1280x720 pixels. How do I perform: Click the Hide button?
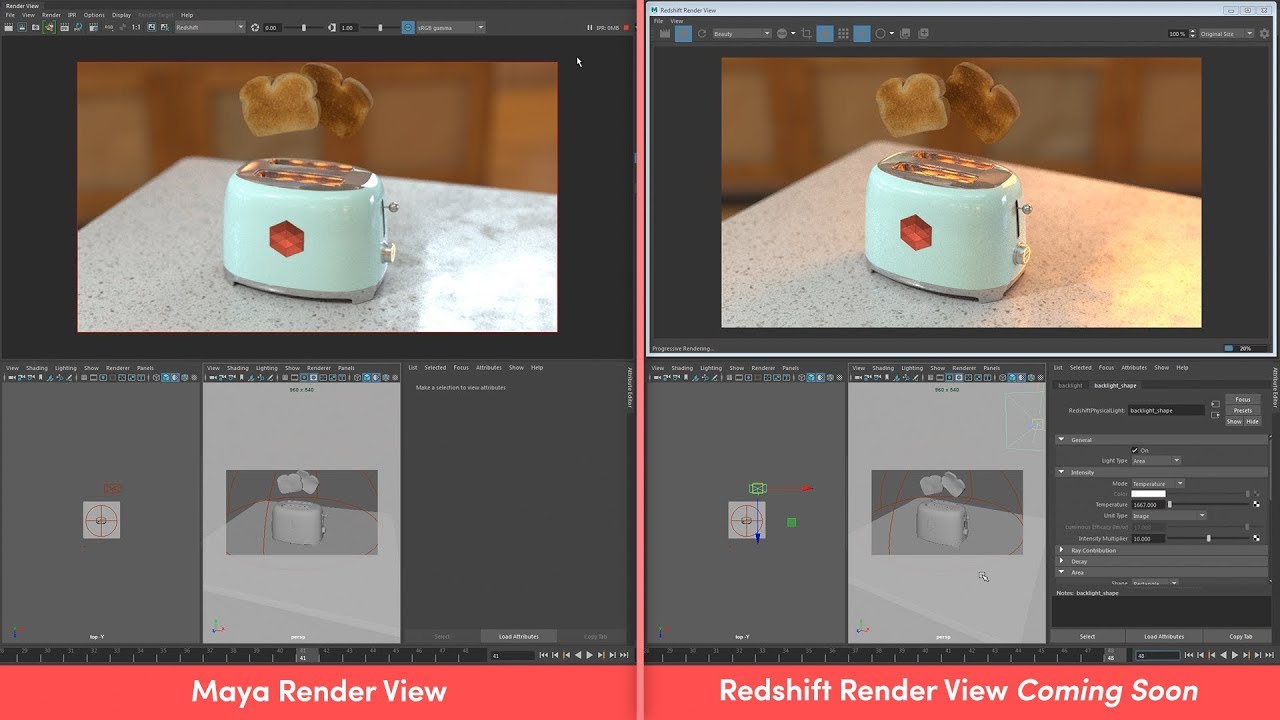click(x=1252, y=421)
